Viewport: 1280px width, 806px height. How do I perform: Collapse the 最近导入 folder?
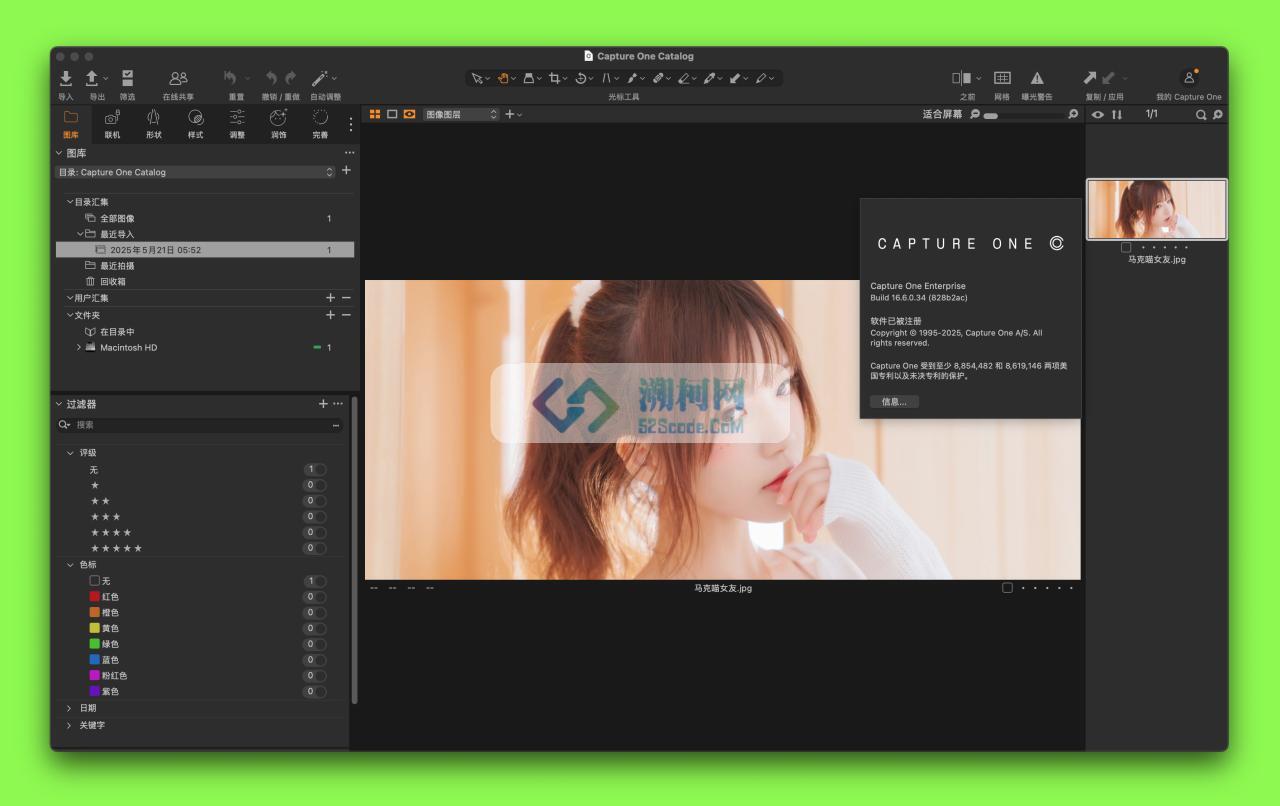coord(80,234)
